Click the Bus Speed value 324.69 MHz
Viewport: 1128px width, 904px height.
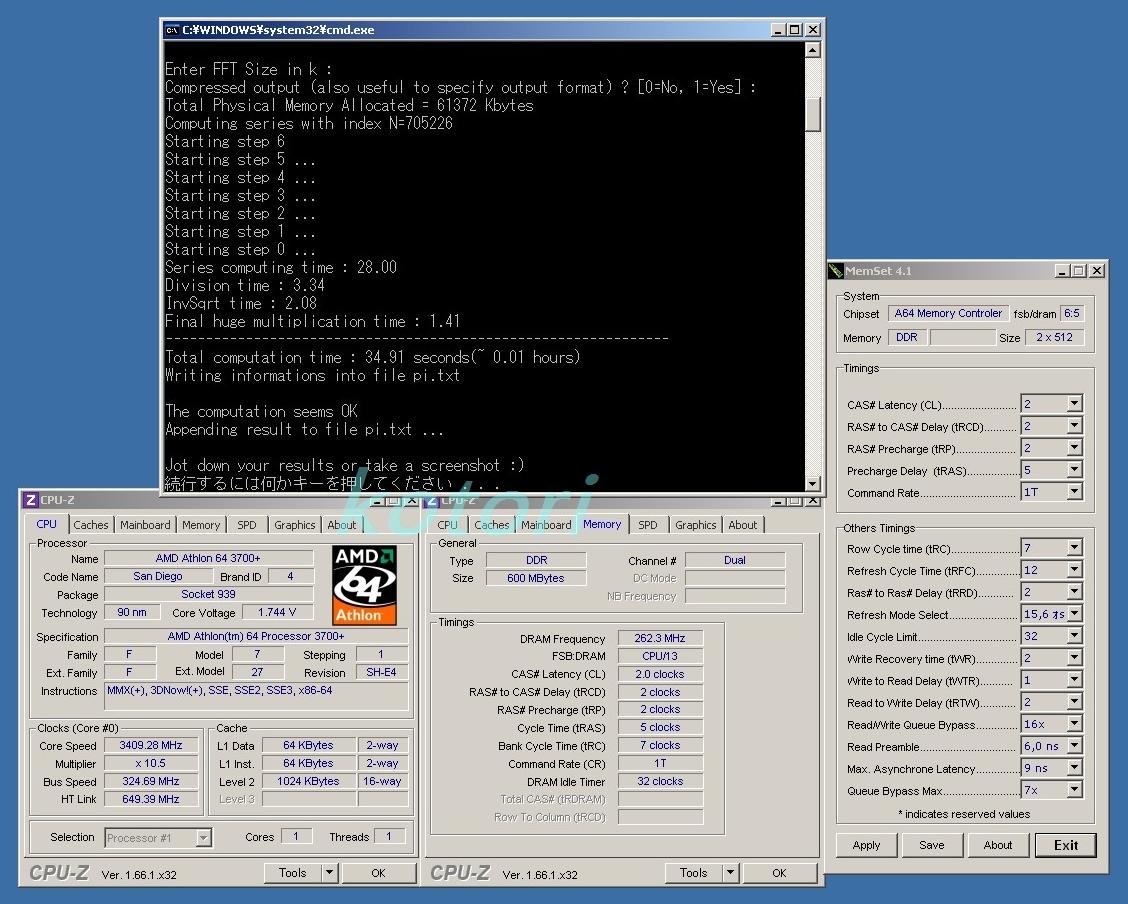click(x=151, y=781)
